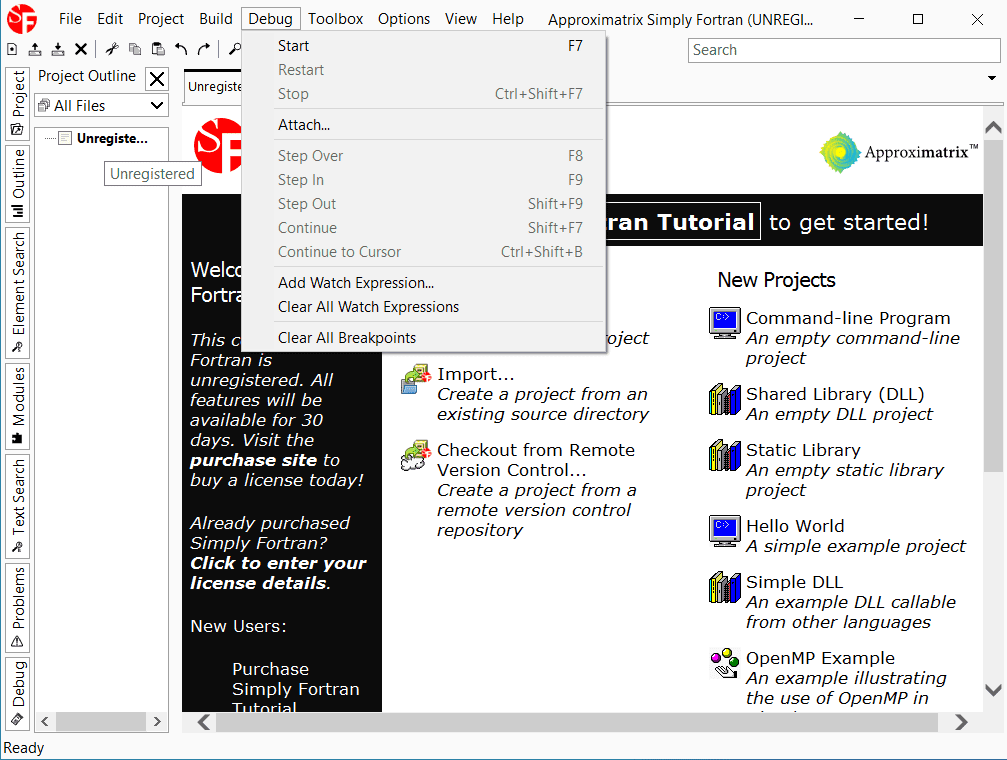Click the Import project icon

[x=416, y=379]
